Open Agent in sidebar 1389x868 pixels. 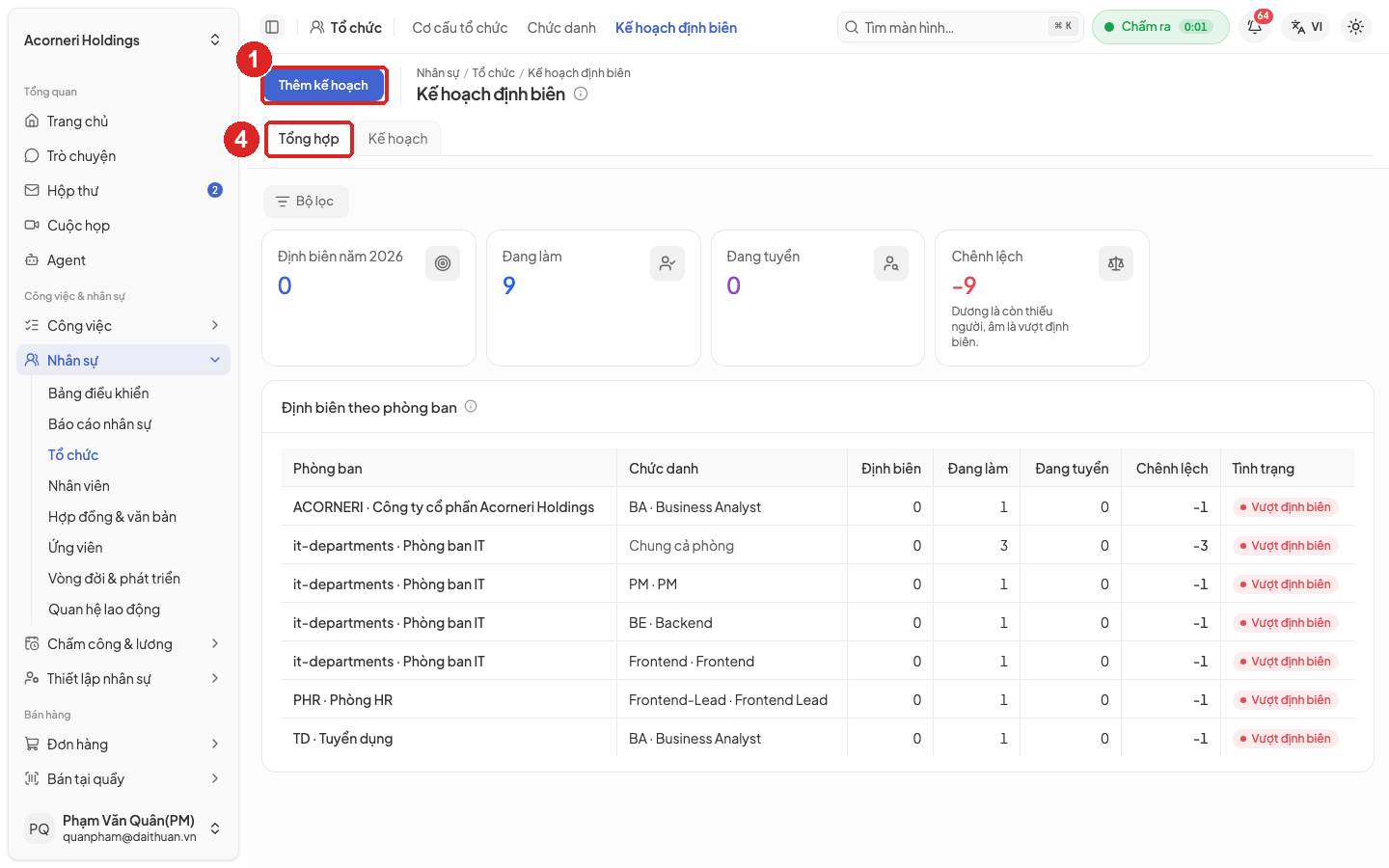123,260
